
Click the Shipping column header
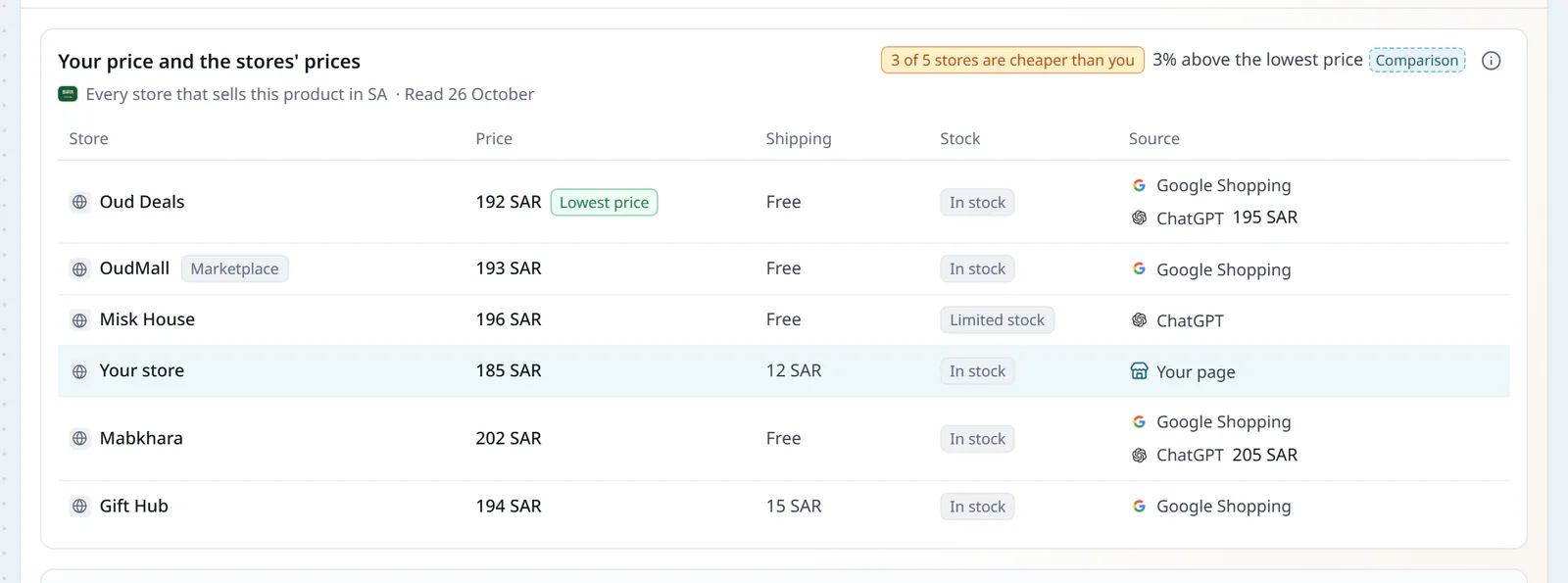click(x=799, y=139)
